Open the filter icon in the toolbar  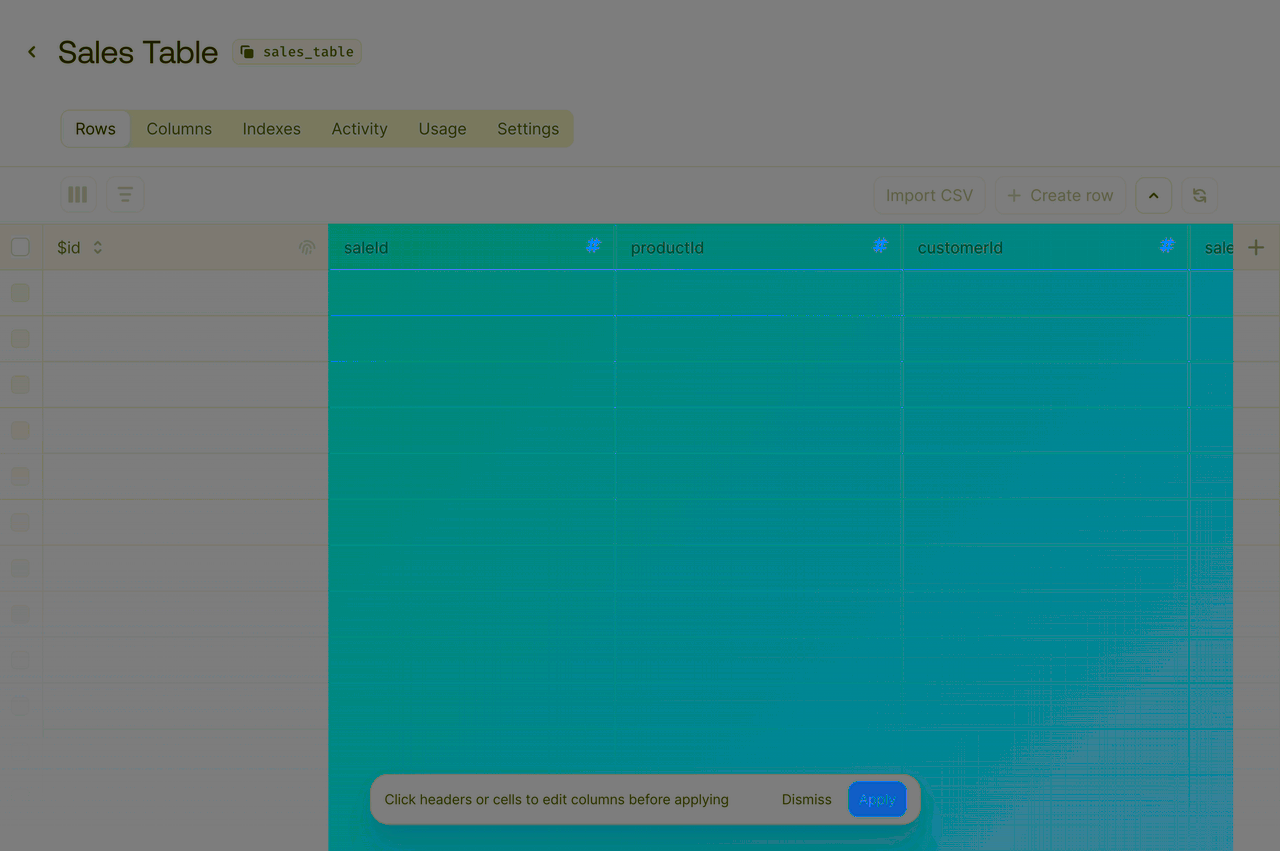124,194
